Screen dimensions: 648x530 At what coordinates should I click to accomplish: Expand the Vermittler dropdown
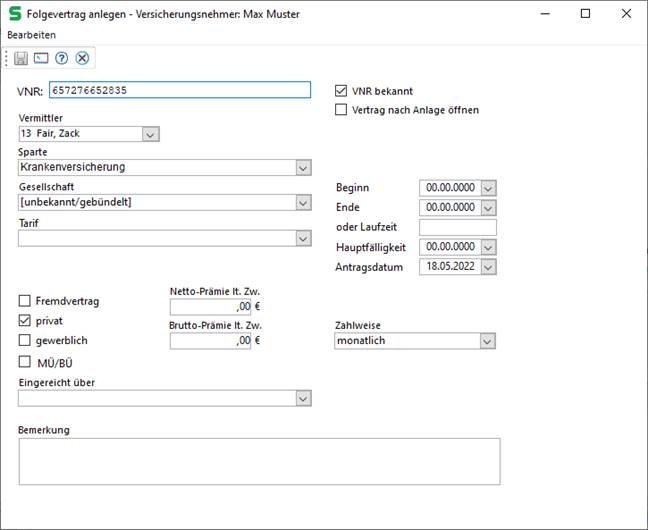click(150, 134)
